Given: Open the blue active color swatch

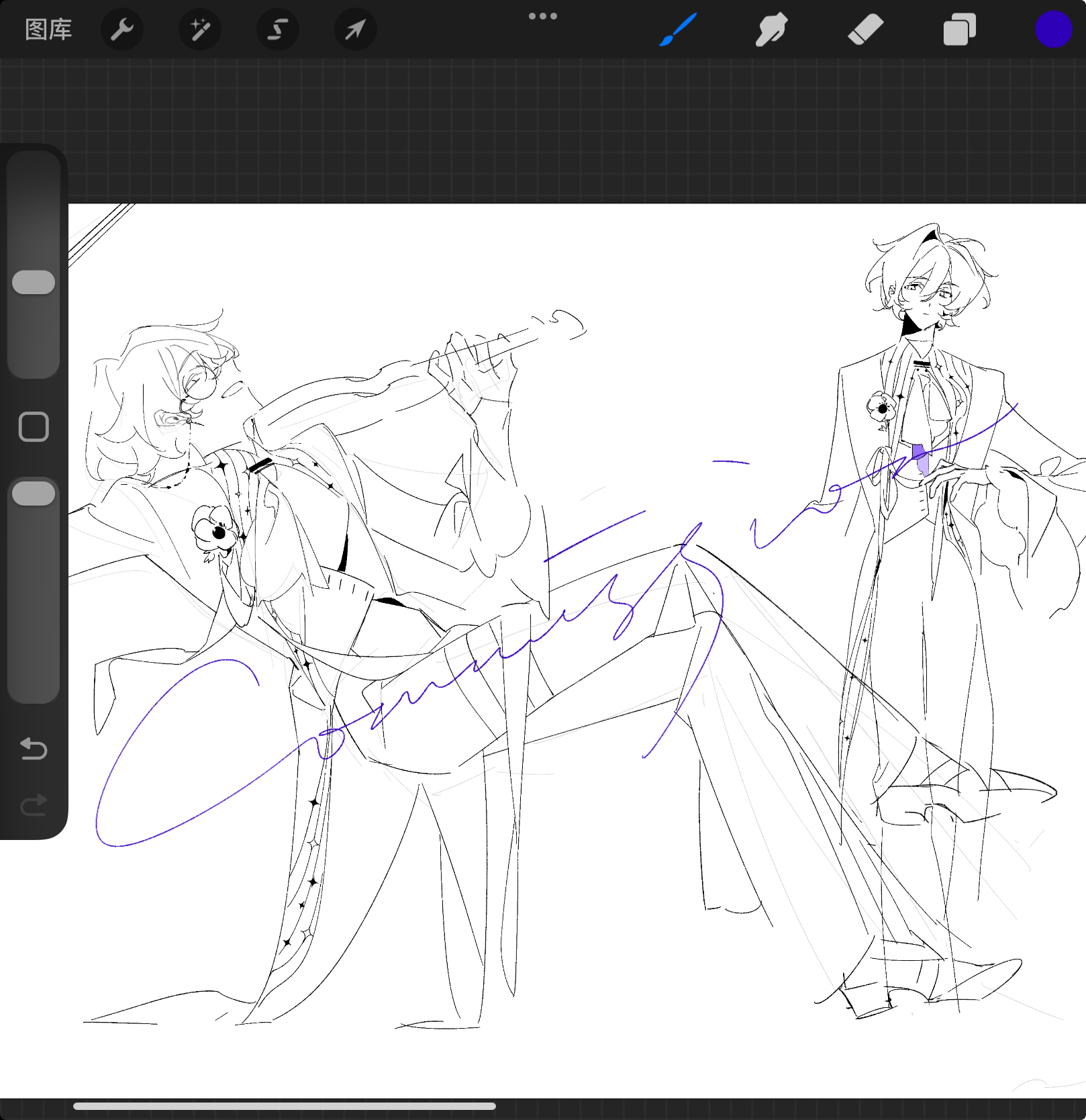Looking at the screenshot, I should click(1052, 30).
